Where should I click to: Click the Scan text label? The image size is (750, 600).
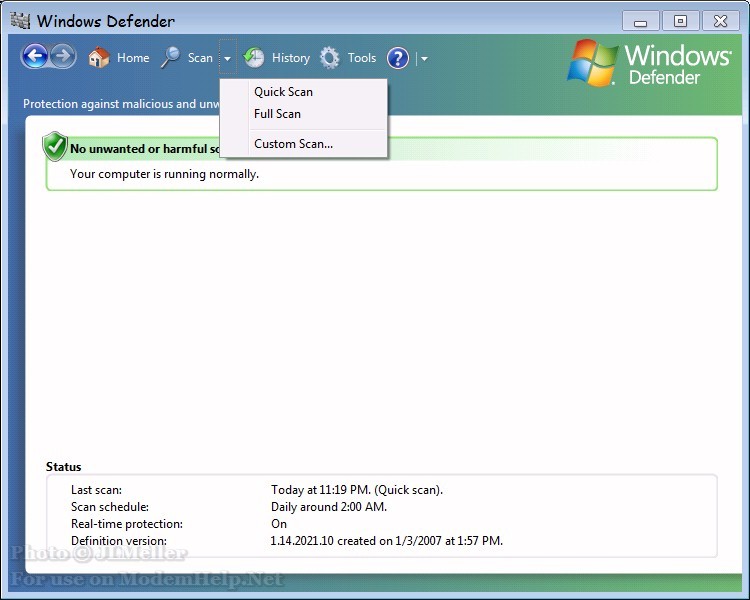pyautogui.click(x=200, y=58)
